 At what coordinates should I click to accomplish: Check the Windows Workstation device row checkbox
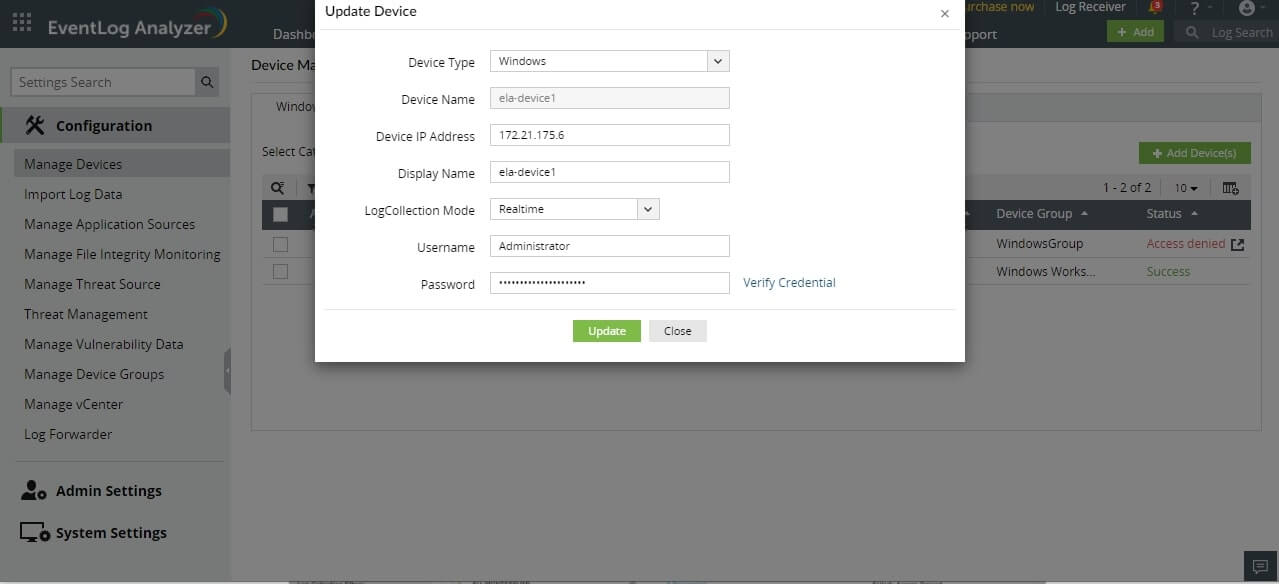coord(280,272)
